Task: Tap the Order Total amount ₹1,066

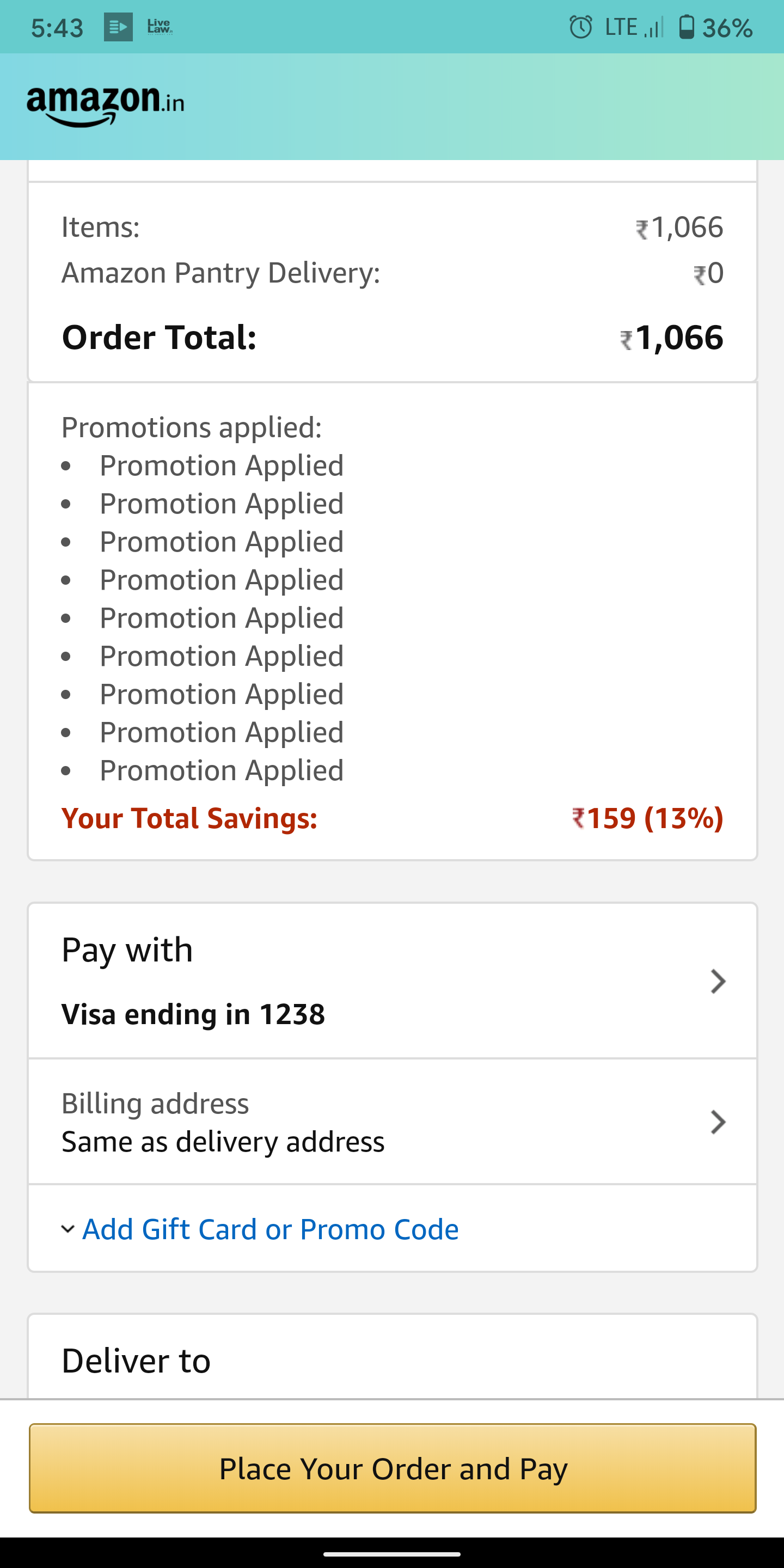Action: coord(671,337)
